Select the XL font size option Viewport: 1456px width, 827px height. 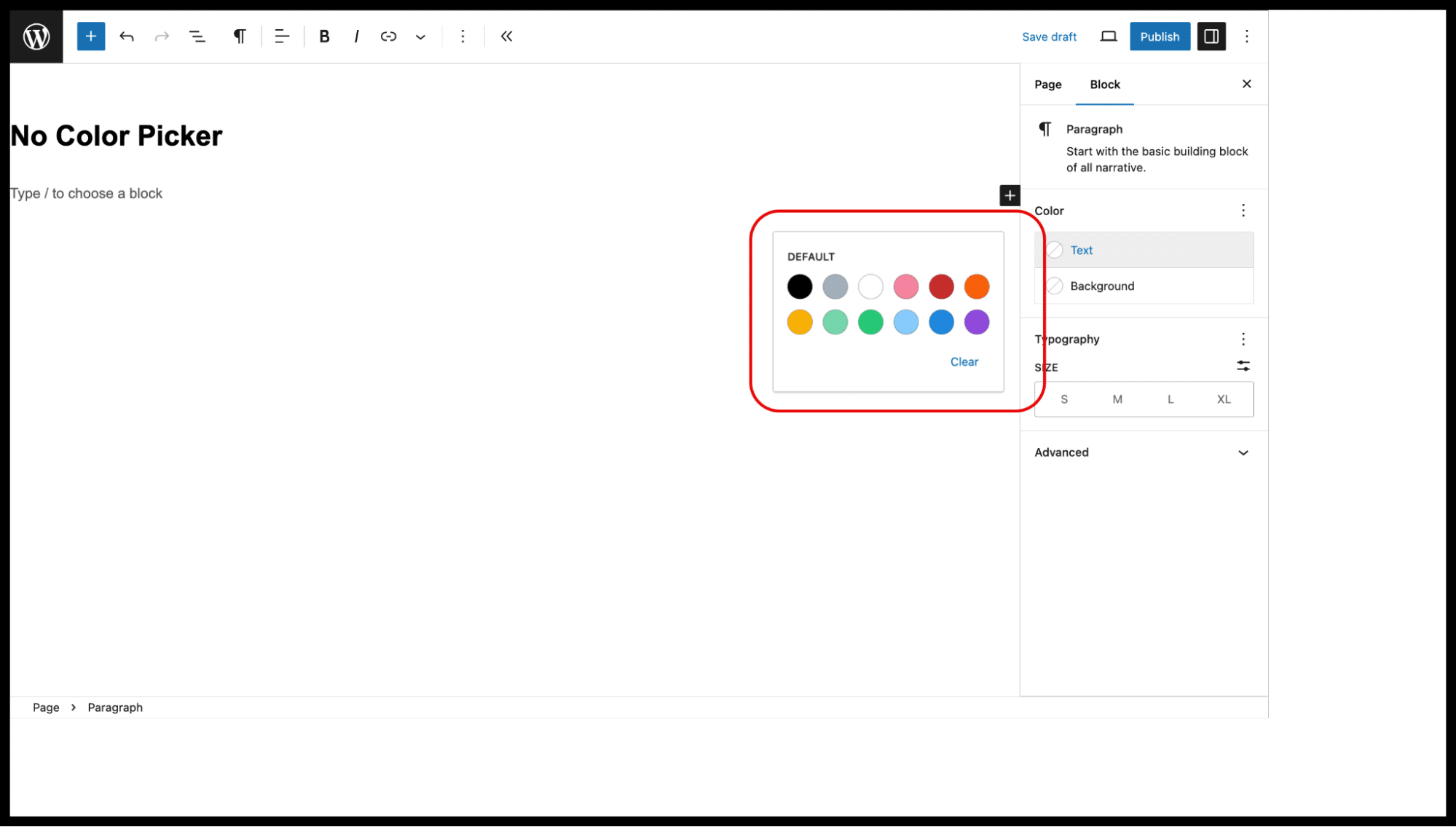click(x=1224, y=399)
